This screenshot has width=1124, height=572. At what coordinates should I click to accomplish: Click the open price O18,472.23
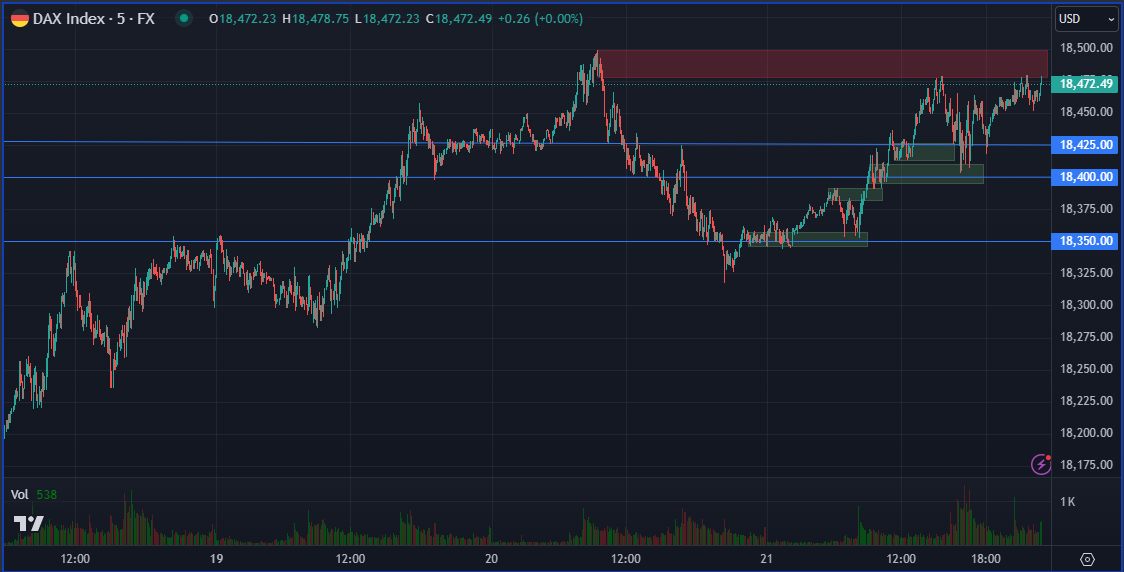coord(242,19)
